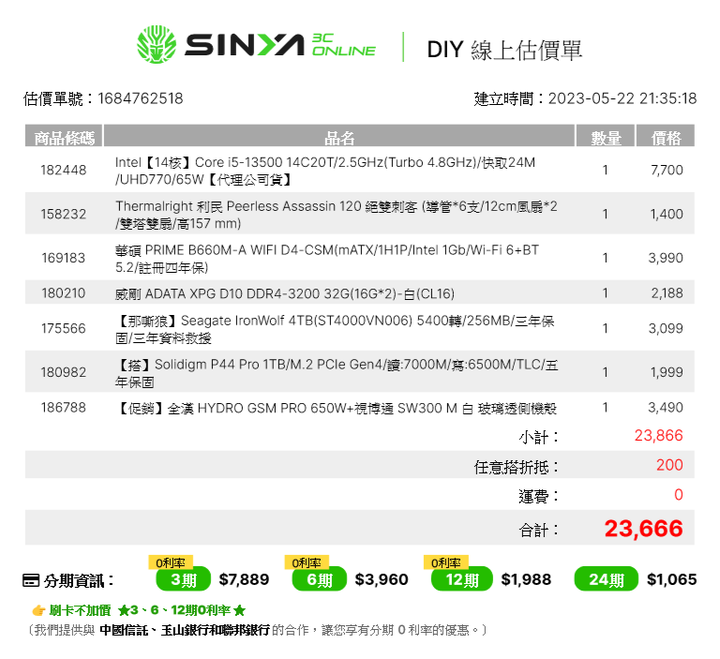Click the price 3,490
Image resolution: width=720 pixels, height=659 pixels.
point(666,407)
